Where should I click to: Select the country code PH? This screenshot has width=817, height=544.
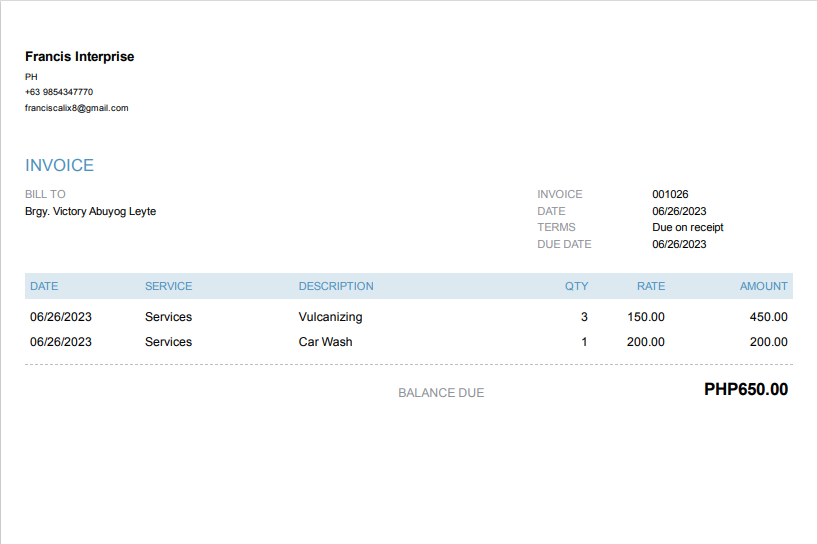[31, 77]
